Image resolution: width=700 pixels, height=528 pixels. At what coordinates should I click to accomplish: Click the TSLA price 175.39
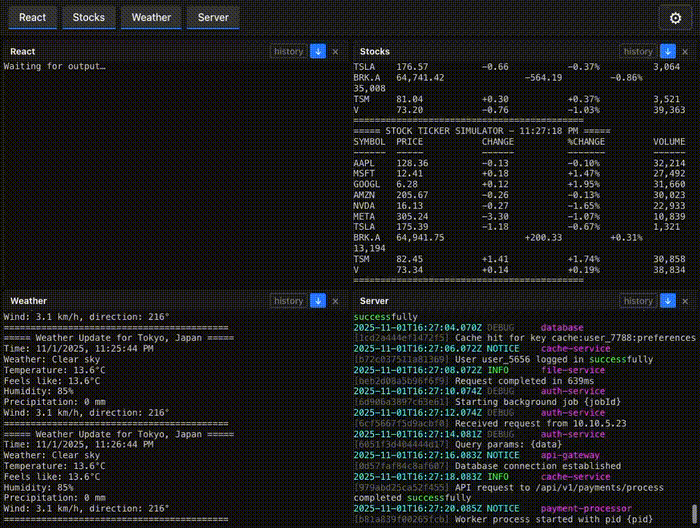(x=412, y=227)
